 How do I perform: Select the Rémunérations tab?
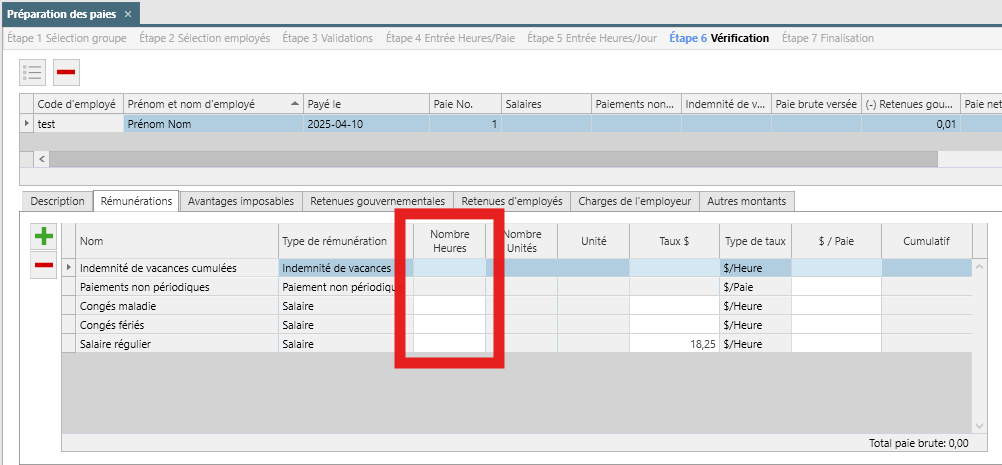(136, 201)
